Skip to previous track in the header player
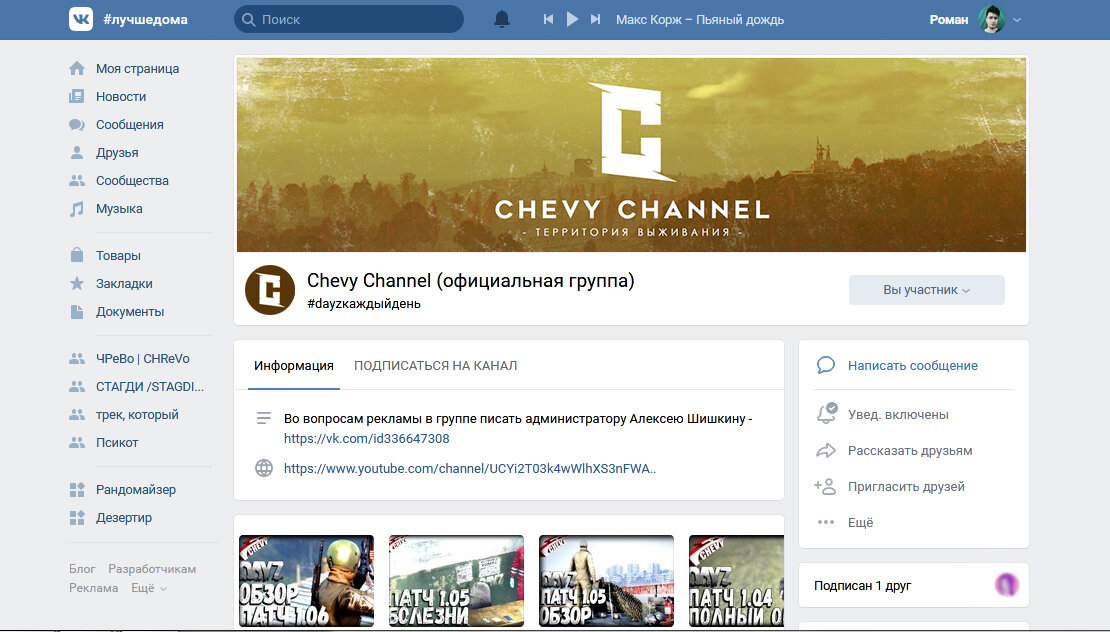This screenshot has width=1110, height=632. [548, 19]
